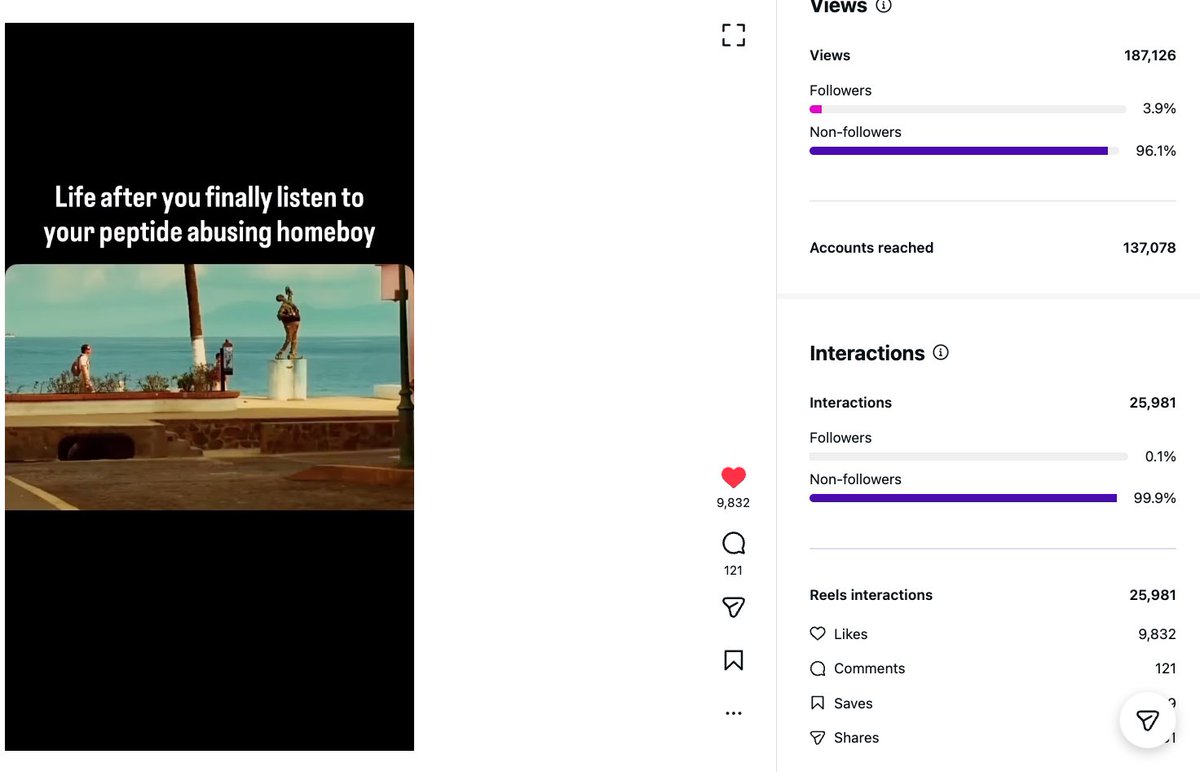Select the 3.9% followers views value
The height and width of the screenshot is (772, 1200).
(1159, 109)
